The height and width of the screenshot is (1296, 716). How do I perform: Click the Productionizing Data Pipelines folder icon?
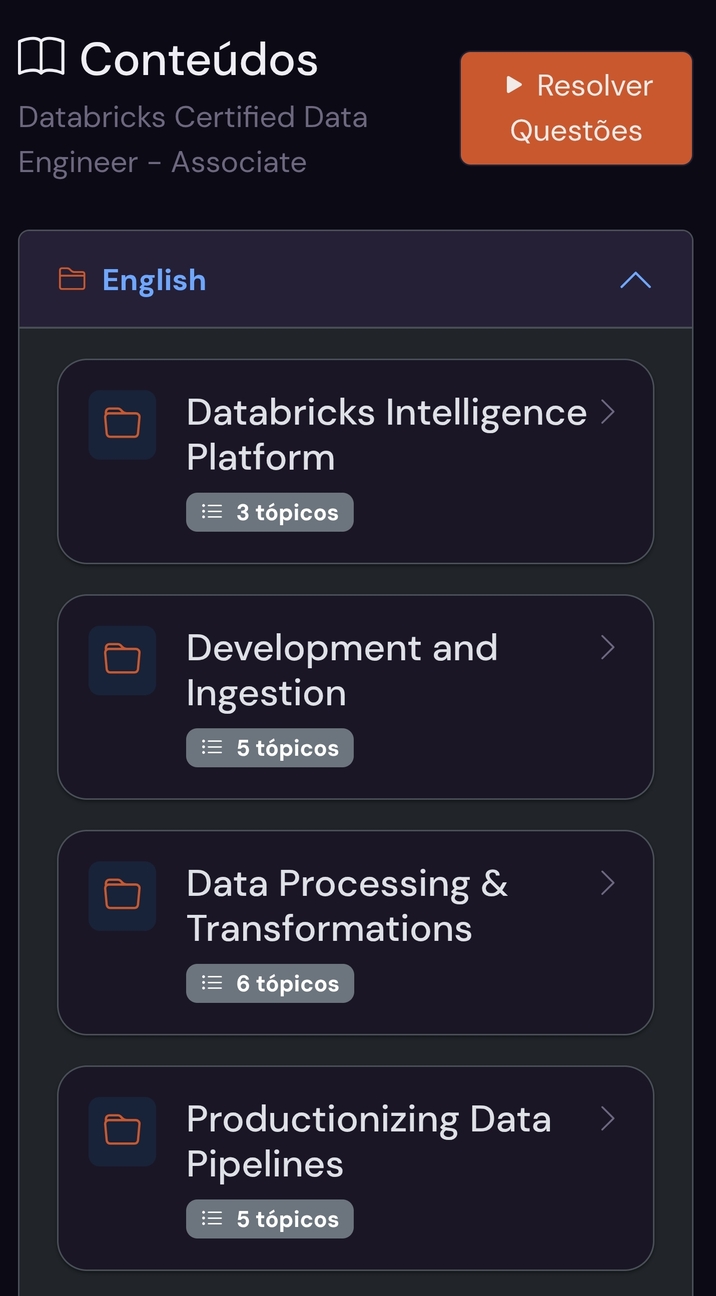point(122,1131)
